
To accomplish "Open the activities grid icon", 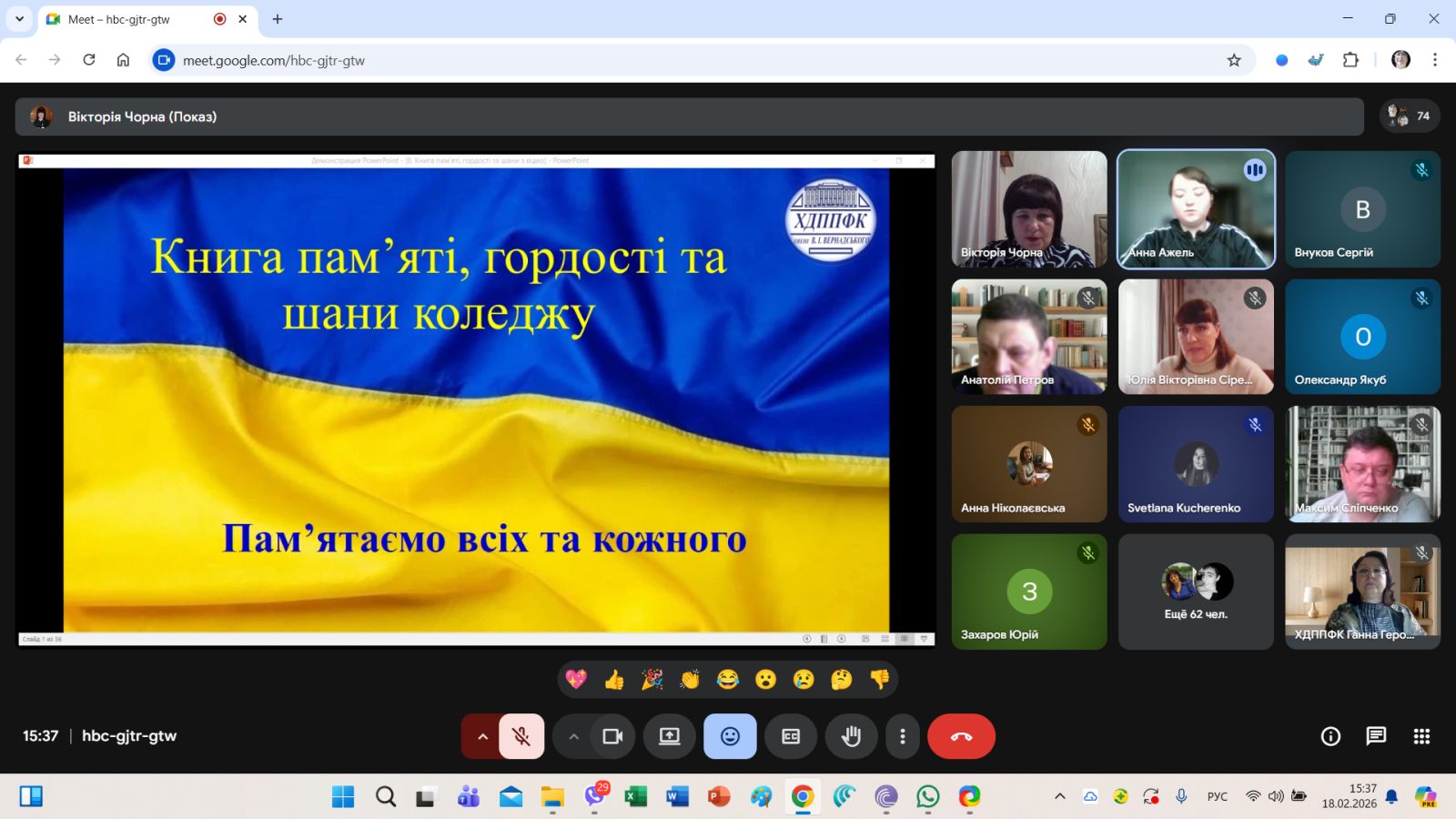I will [1421, 736].
